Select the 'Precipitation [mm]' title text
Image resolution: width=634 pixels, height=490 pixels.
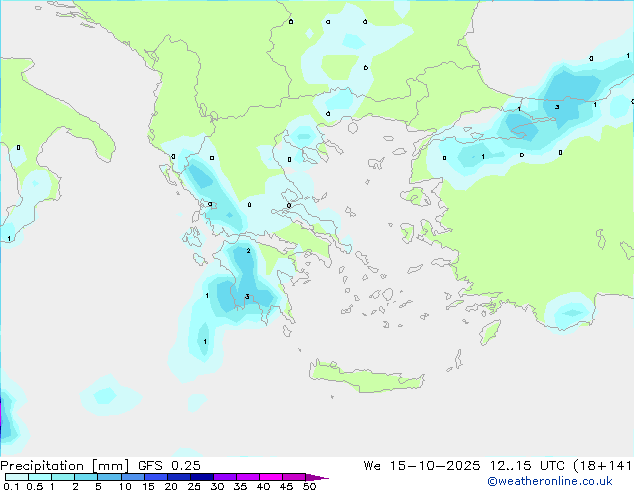coord(65,466)
